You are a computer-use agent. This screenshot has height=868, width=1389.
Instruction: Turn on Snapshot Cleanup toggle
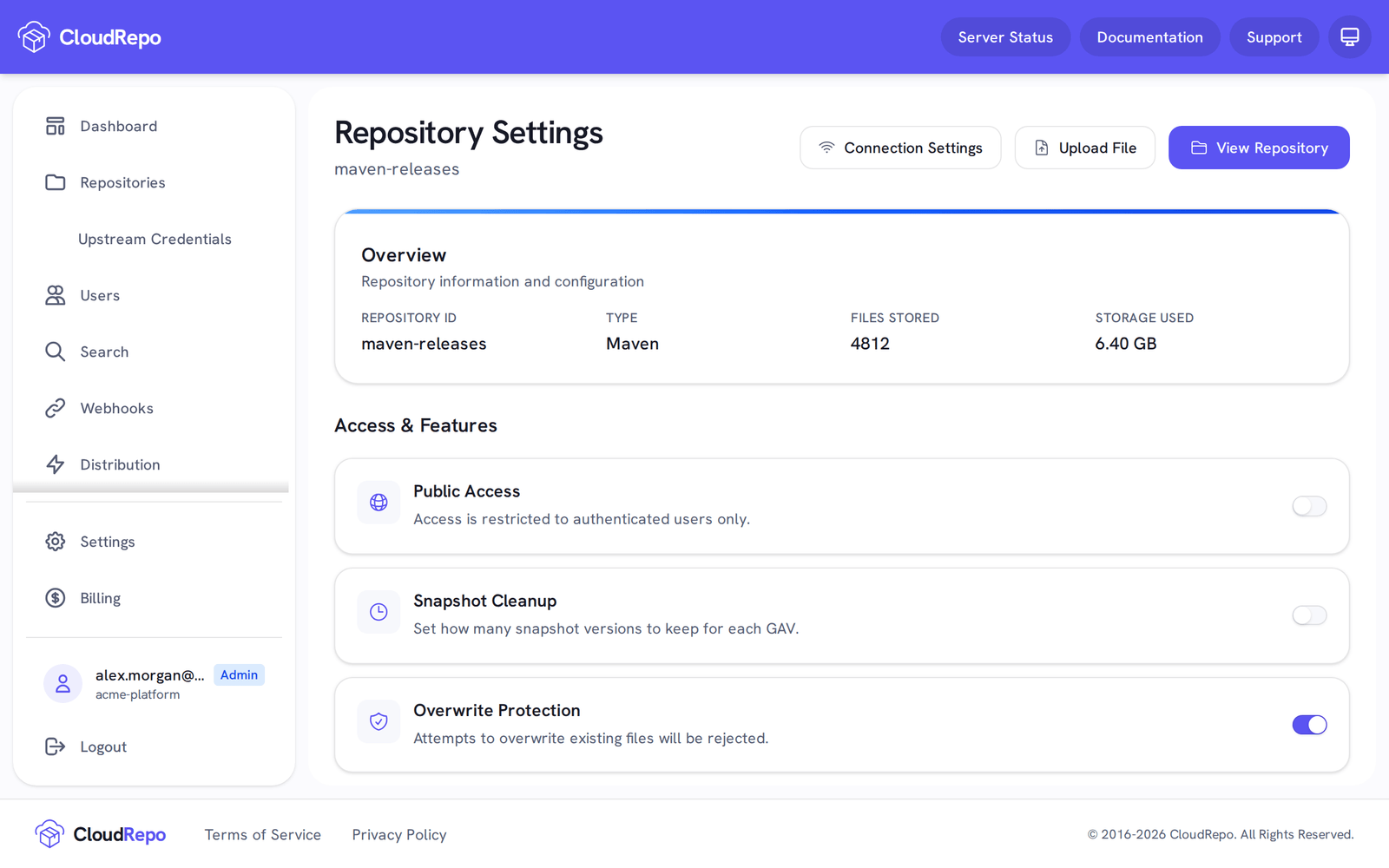[x=1309, y=615]
